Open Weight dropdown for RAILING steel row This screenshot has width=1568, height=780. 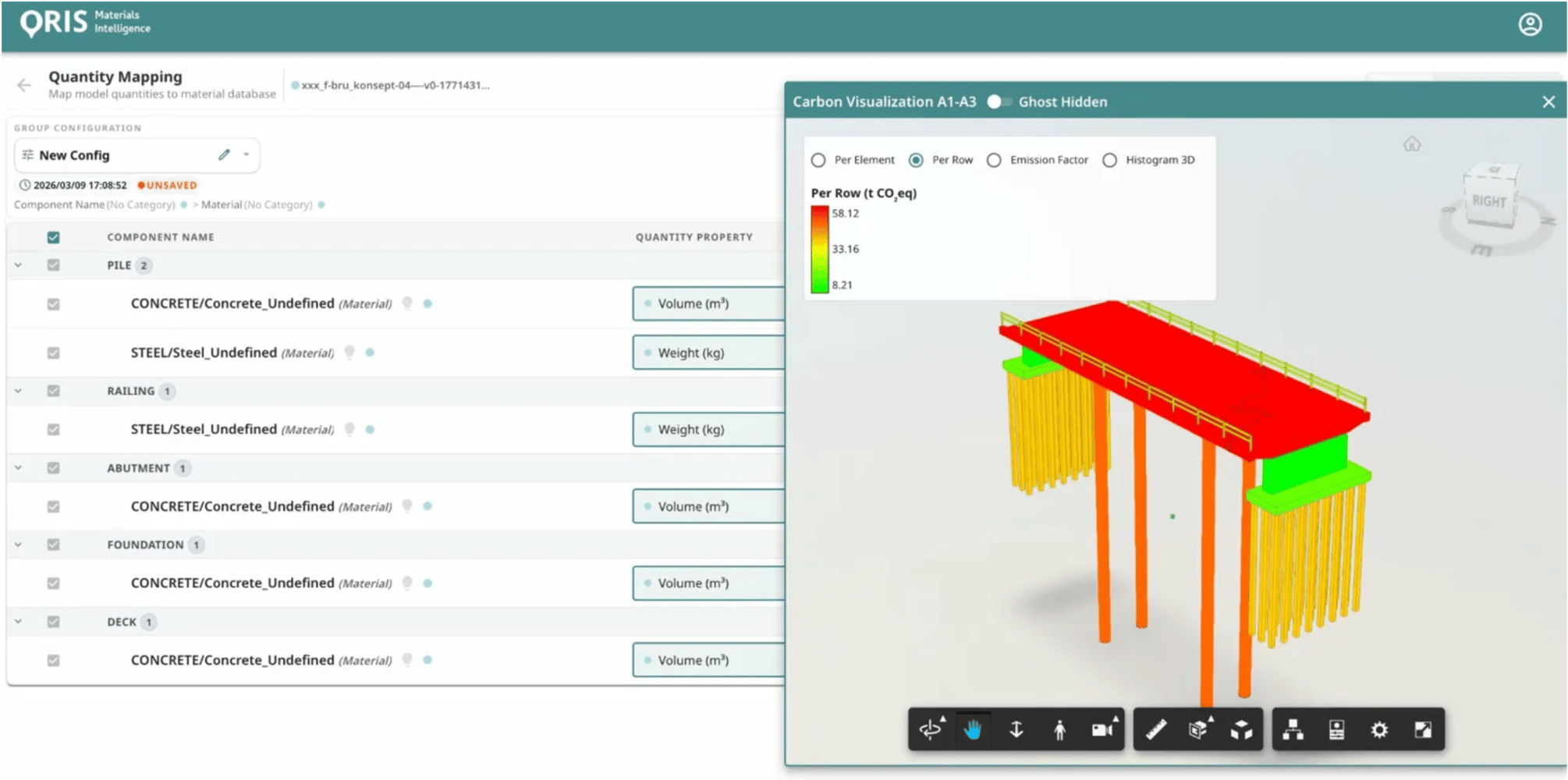[708, 429]
